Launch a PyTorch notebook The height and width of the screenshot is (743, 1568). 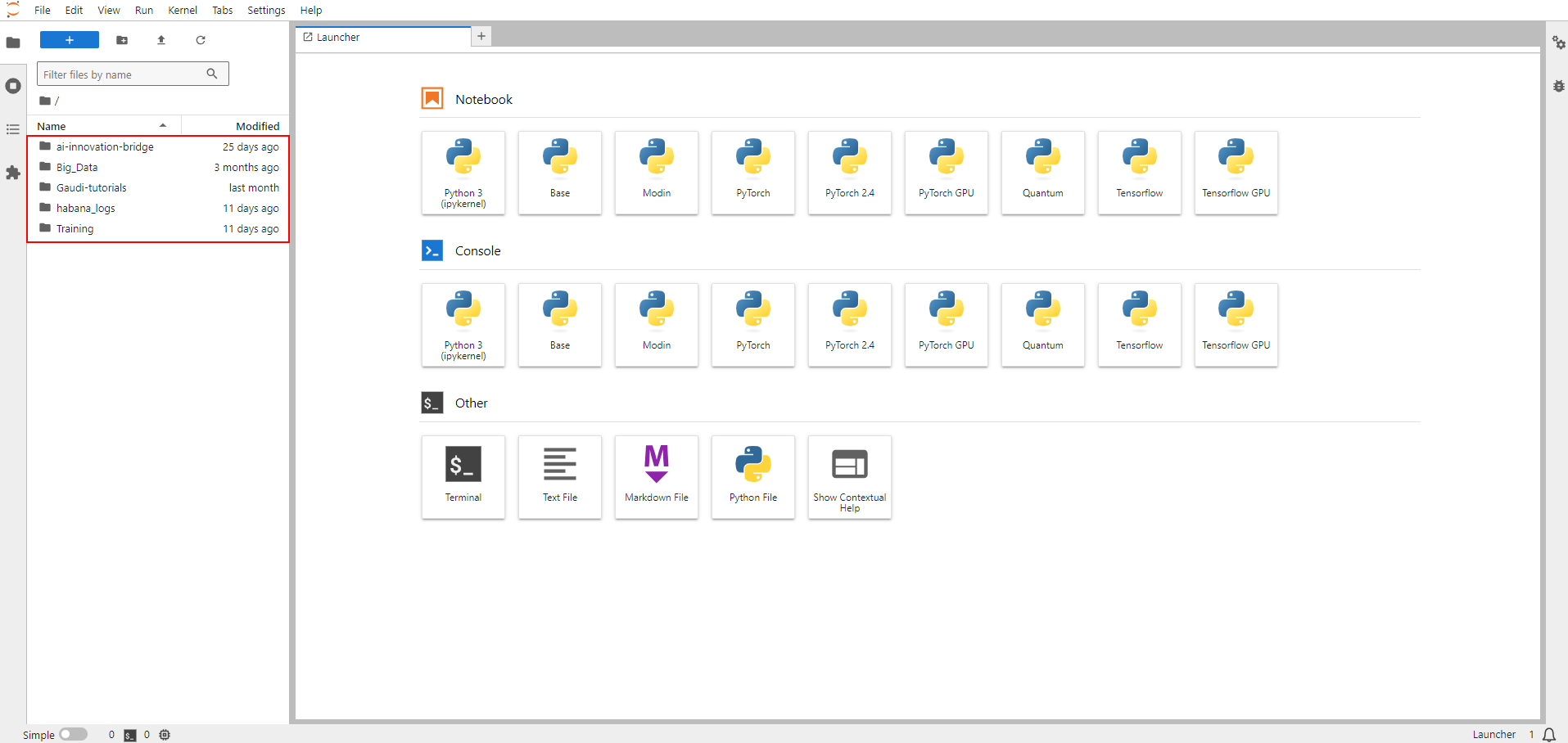pos(753,173)
